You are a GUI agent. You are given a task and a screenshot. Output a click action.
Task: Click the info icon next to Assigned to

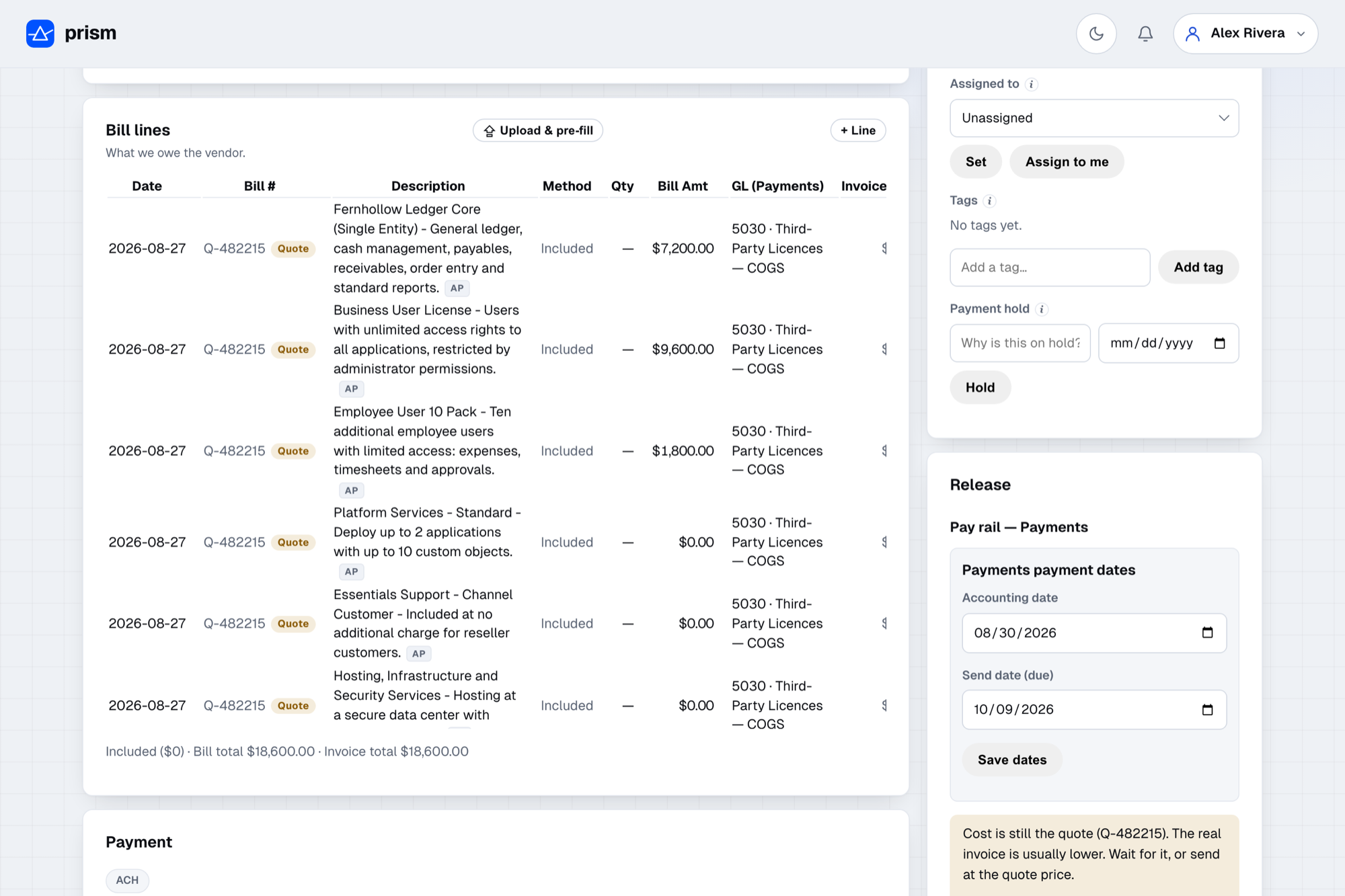click(1032, 84)
